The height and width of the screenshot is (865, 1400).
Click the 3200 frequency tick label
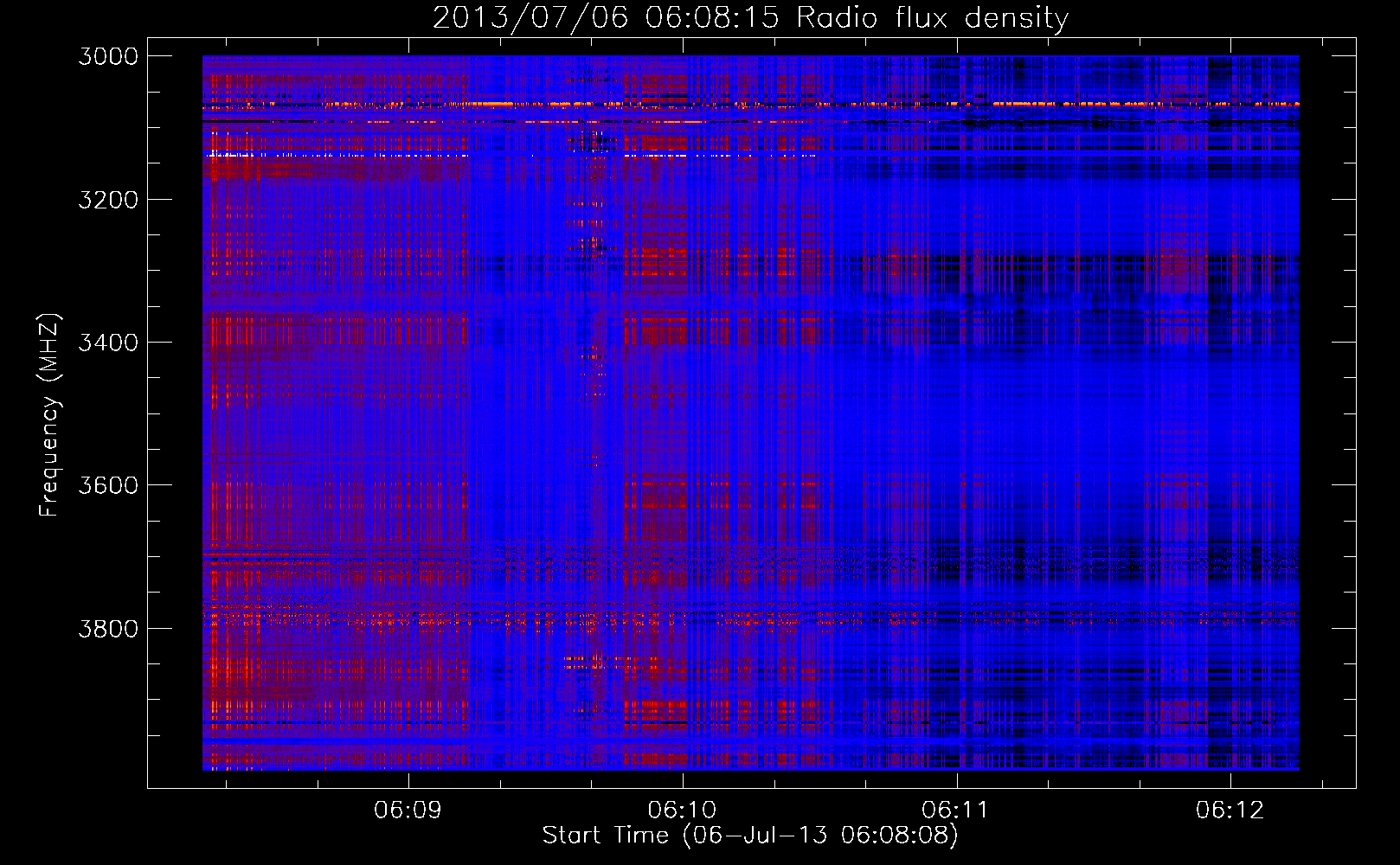tap(108, 200)
